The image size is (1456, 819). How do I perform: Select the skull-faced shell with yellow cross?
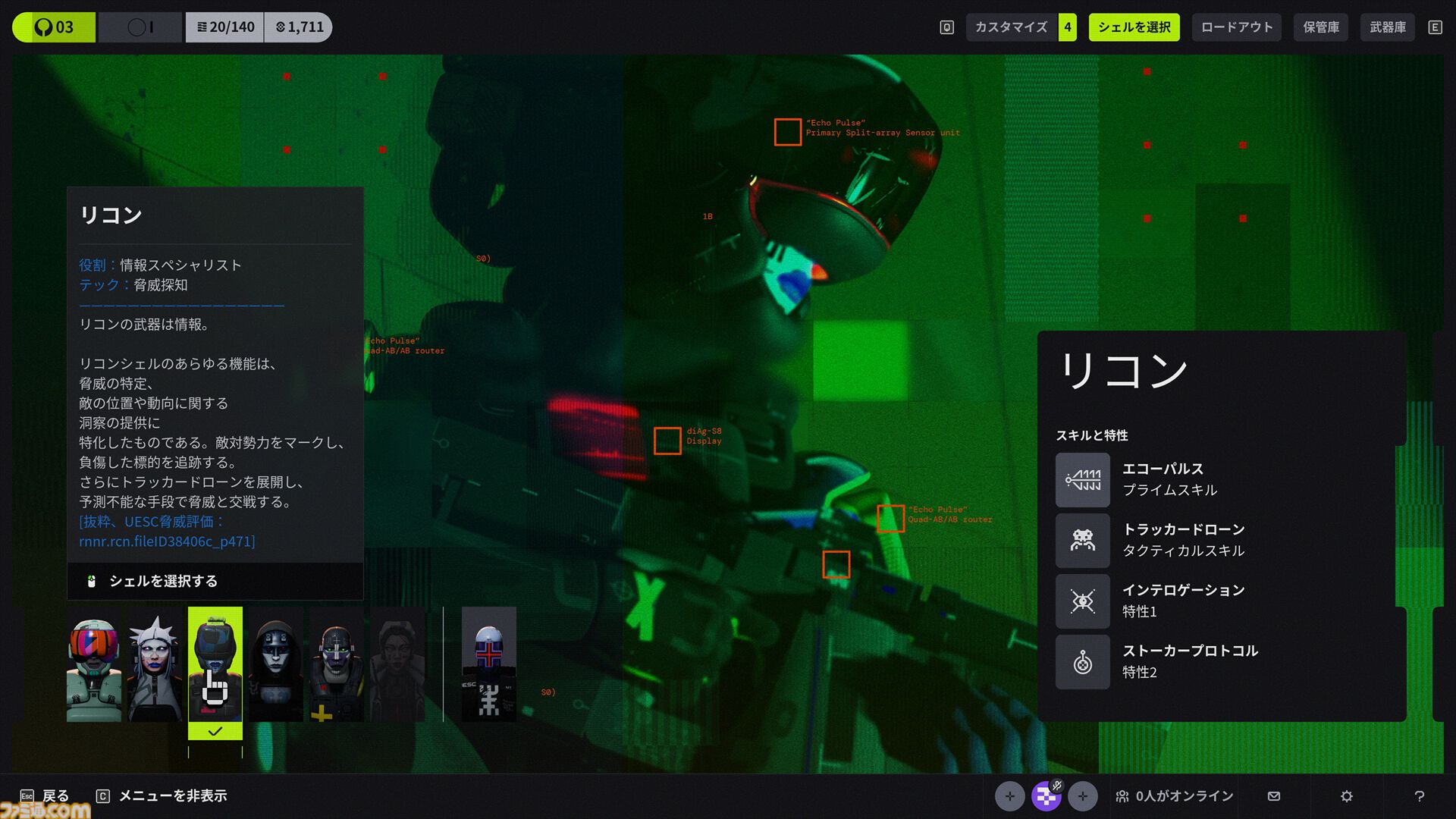(337, 664)
